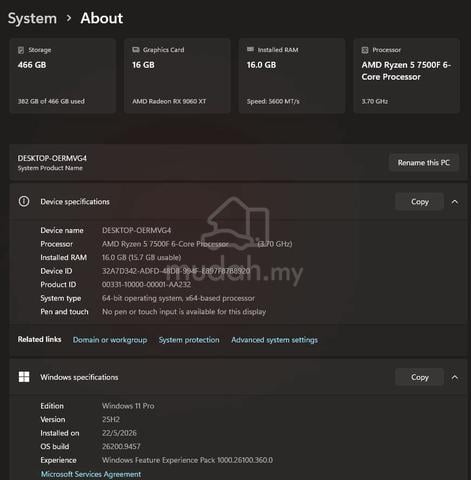471x480 pixels.
Task: Copy the Windows specifications
Action: (420, 377)
